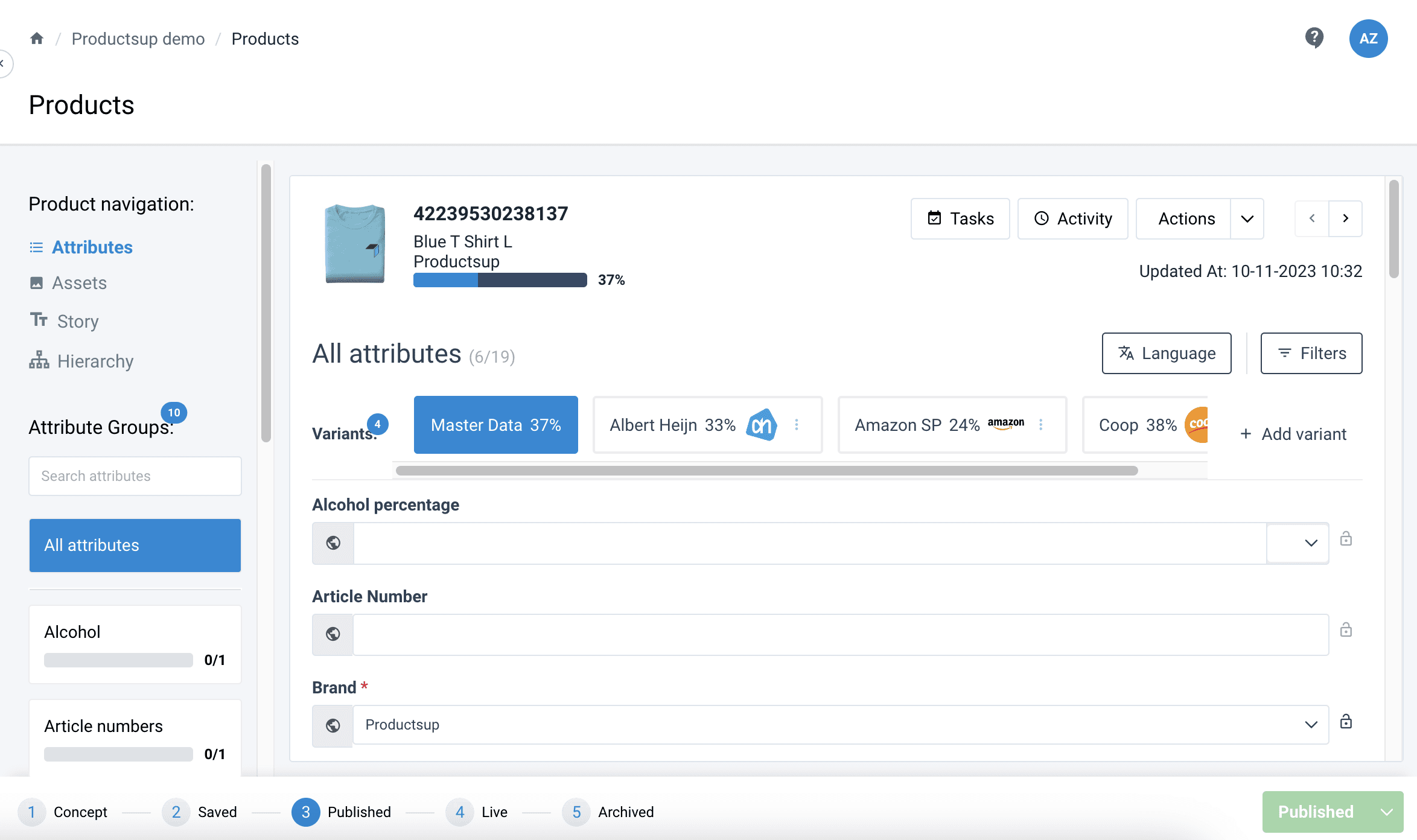Click the home breadcrumb icon
Image resolution: width=1417 pixels, height=840 pixels.
point(37,39)
